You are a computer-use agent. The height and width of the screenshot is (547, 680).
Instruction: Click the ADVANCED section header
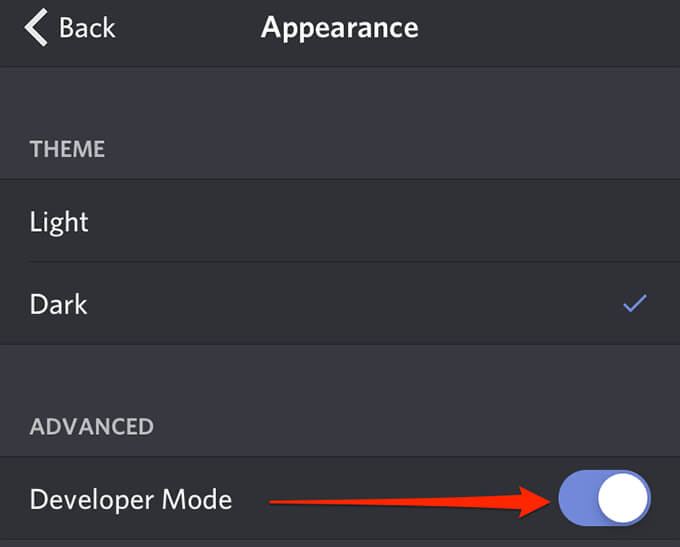click(92, 427)
